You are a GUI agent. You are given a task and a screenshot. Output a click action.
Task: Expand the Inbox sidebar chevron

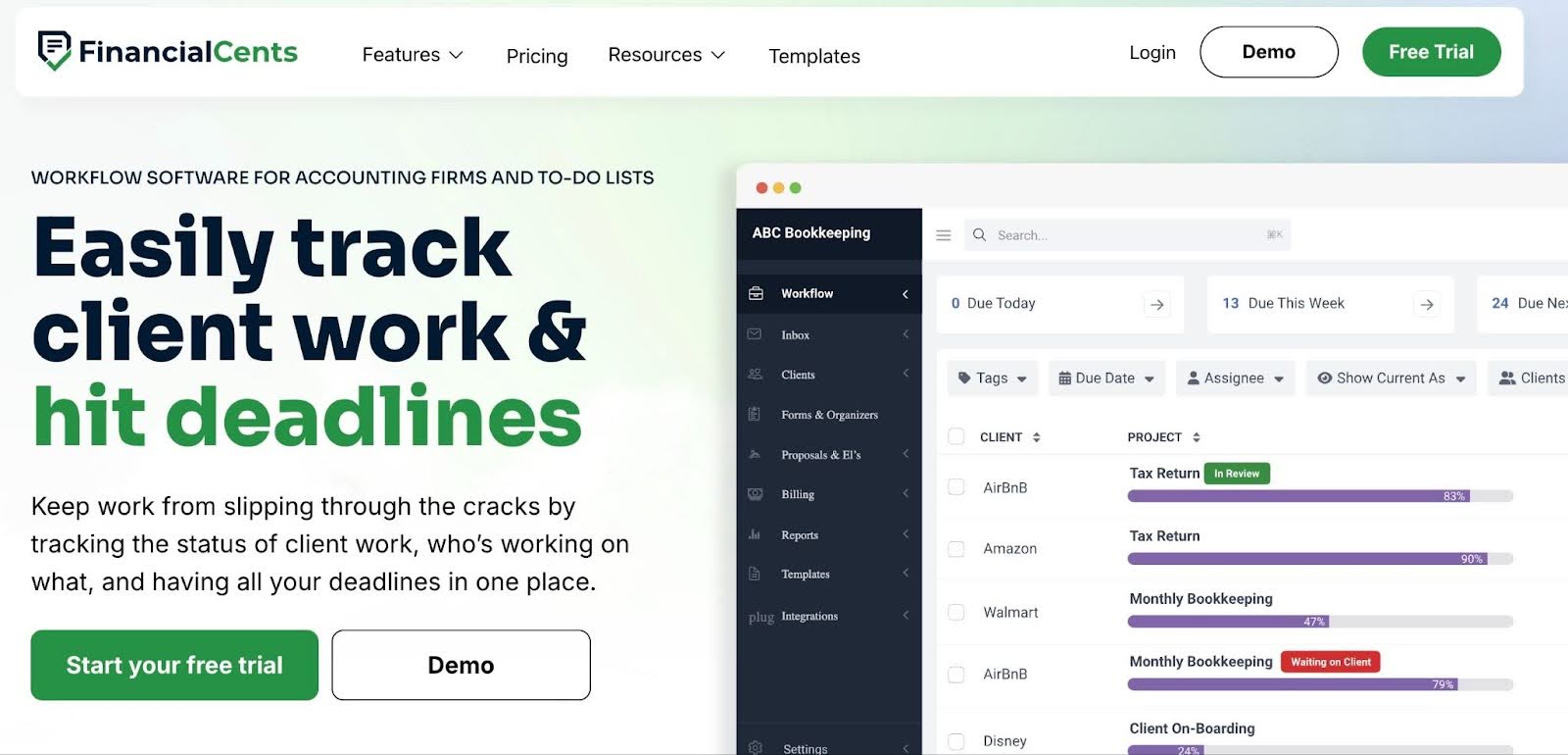[906, 334]
